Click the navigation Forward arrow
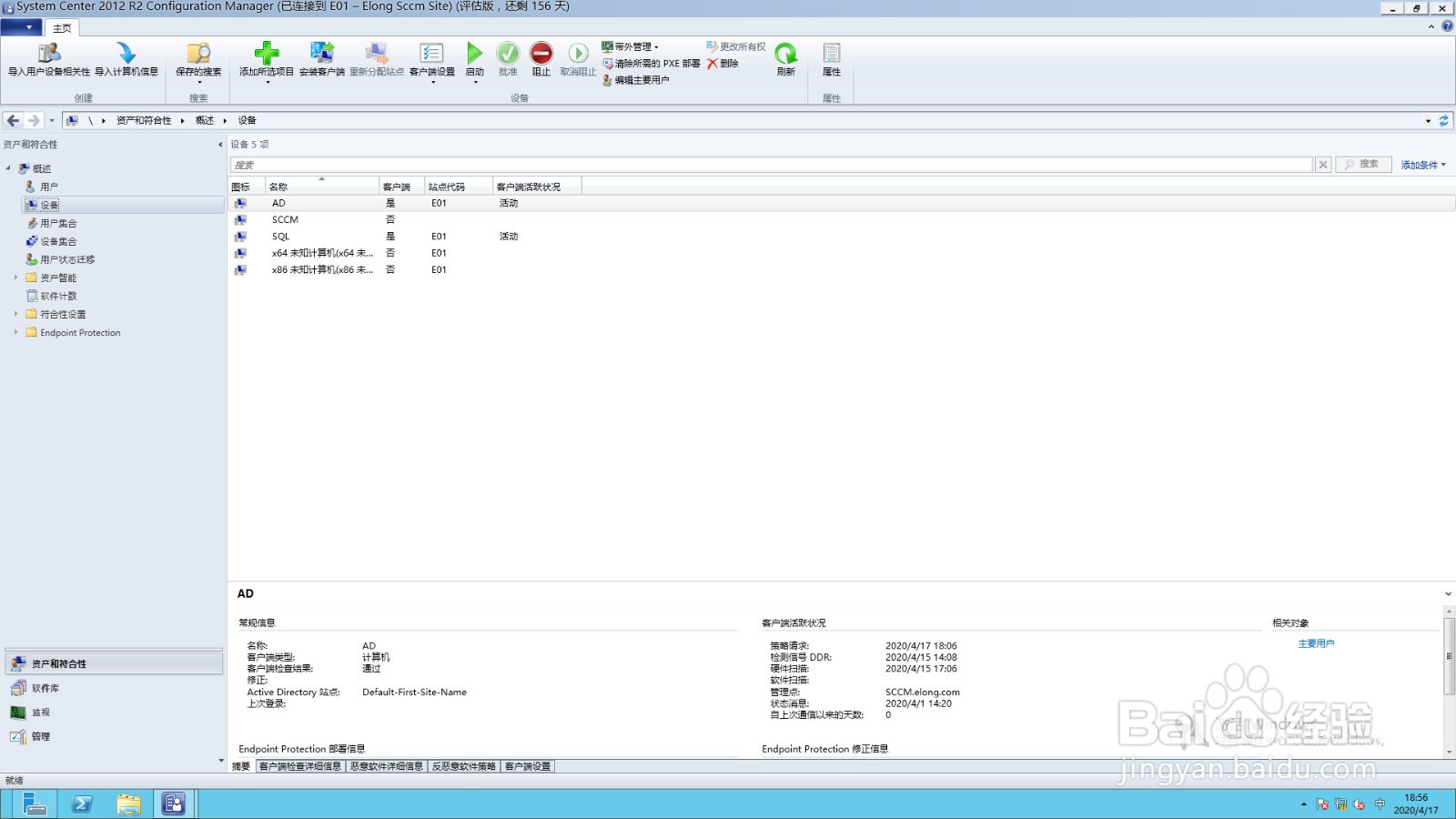This screenshot has height=819, width=1456. [x=34, y=120]
